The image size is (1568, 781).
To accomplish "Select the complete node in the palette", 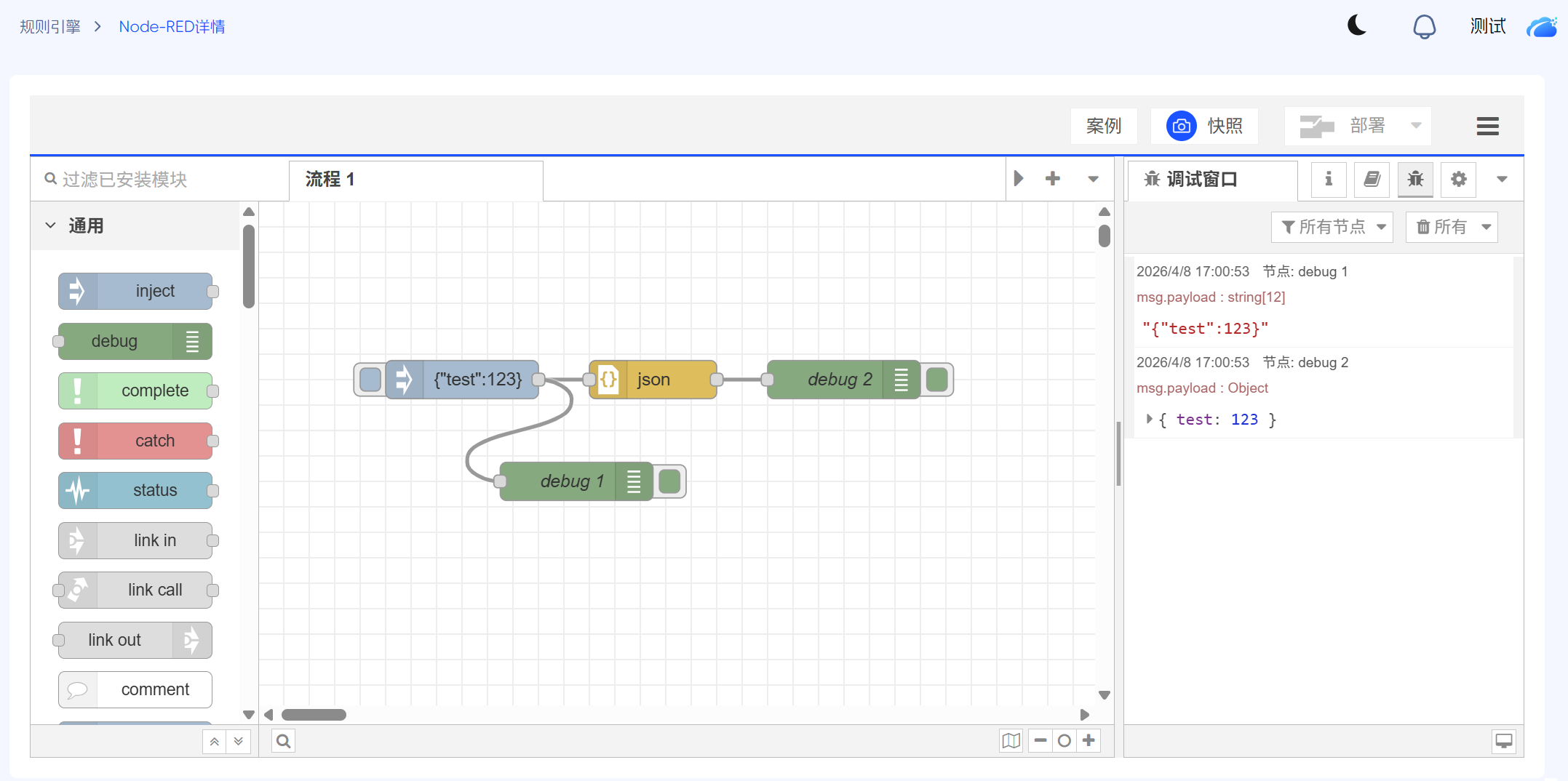I will [135, 391].
